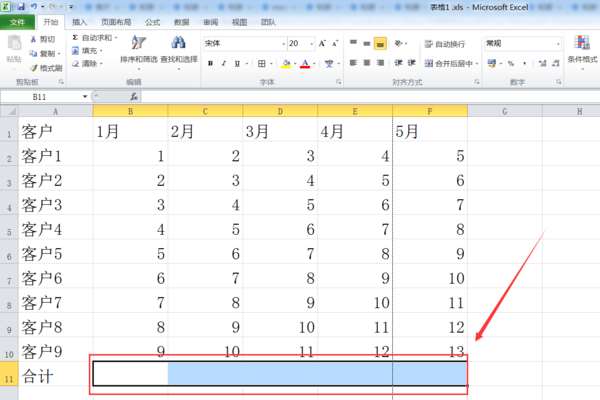Expand the fill color dropdown arrow
The width and height of the screenshot is (600, 400).
click(x=295, y=63)
